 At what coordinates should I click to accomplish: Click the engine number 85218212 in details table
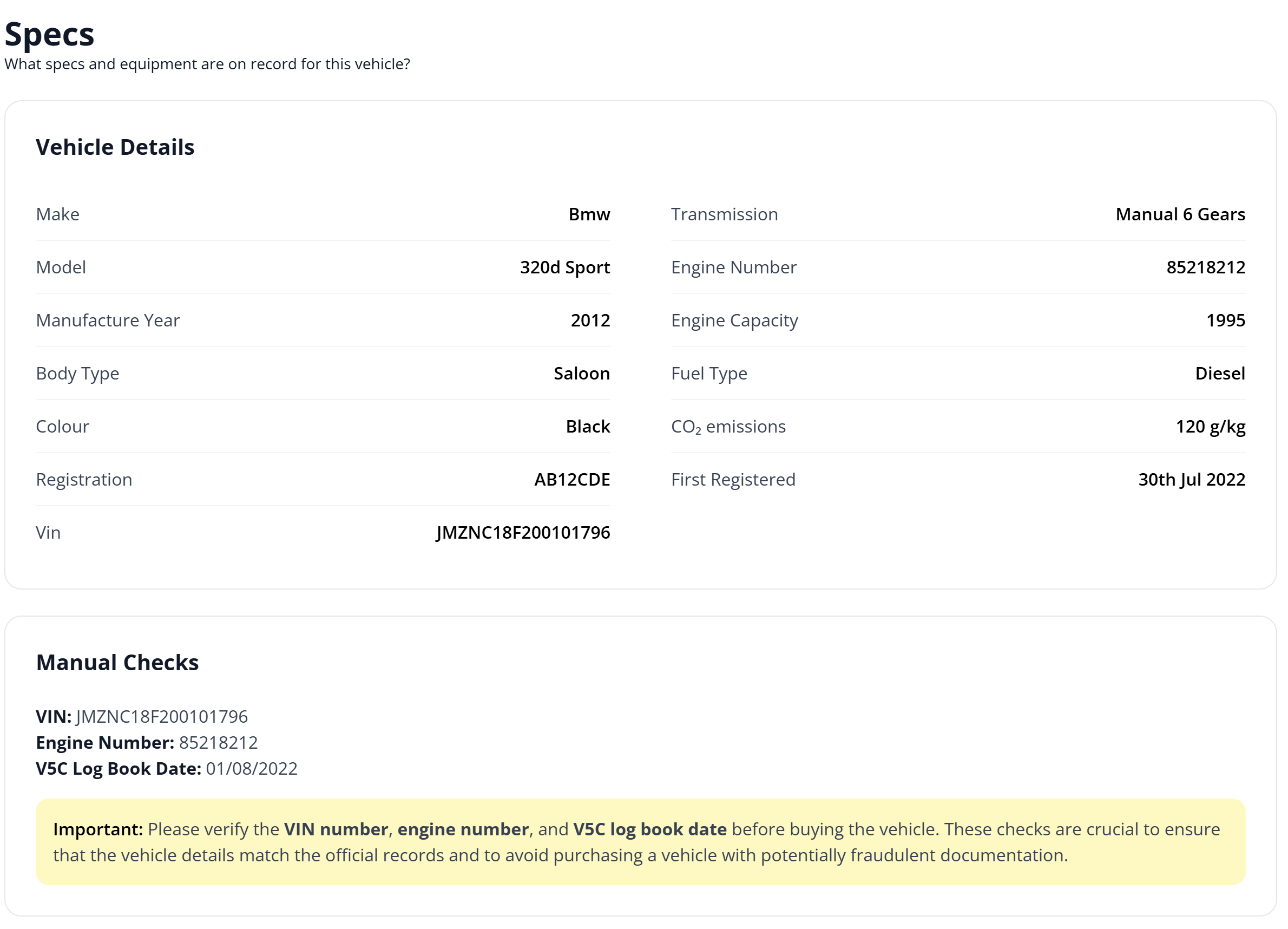(1206, 267)
